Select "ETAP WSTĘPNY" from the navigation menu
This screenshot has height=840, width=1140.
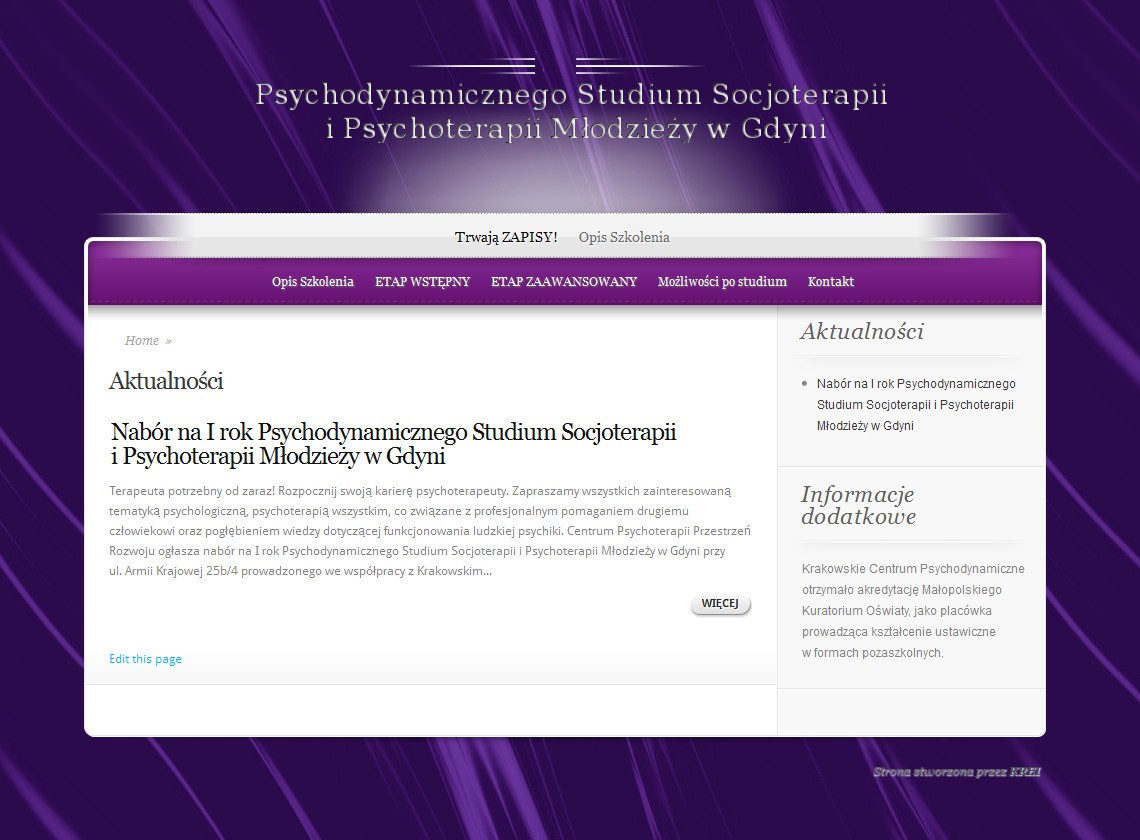point(421,282)
